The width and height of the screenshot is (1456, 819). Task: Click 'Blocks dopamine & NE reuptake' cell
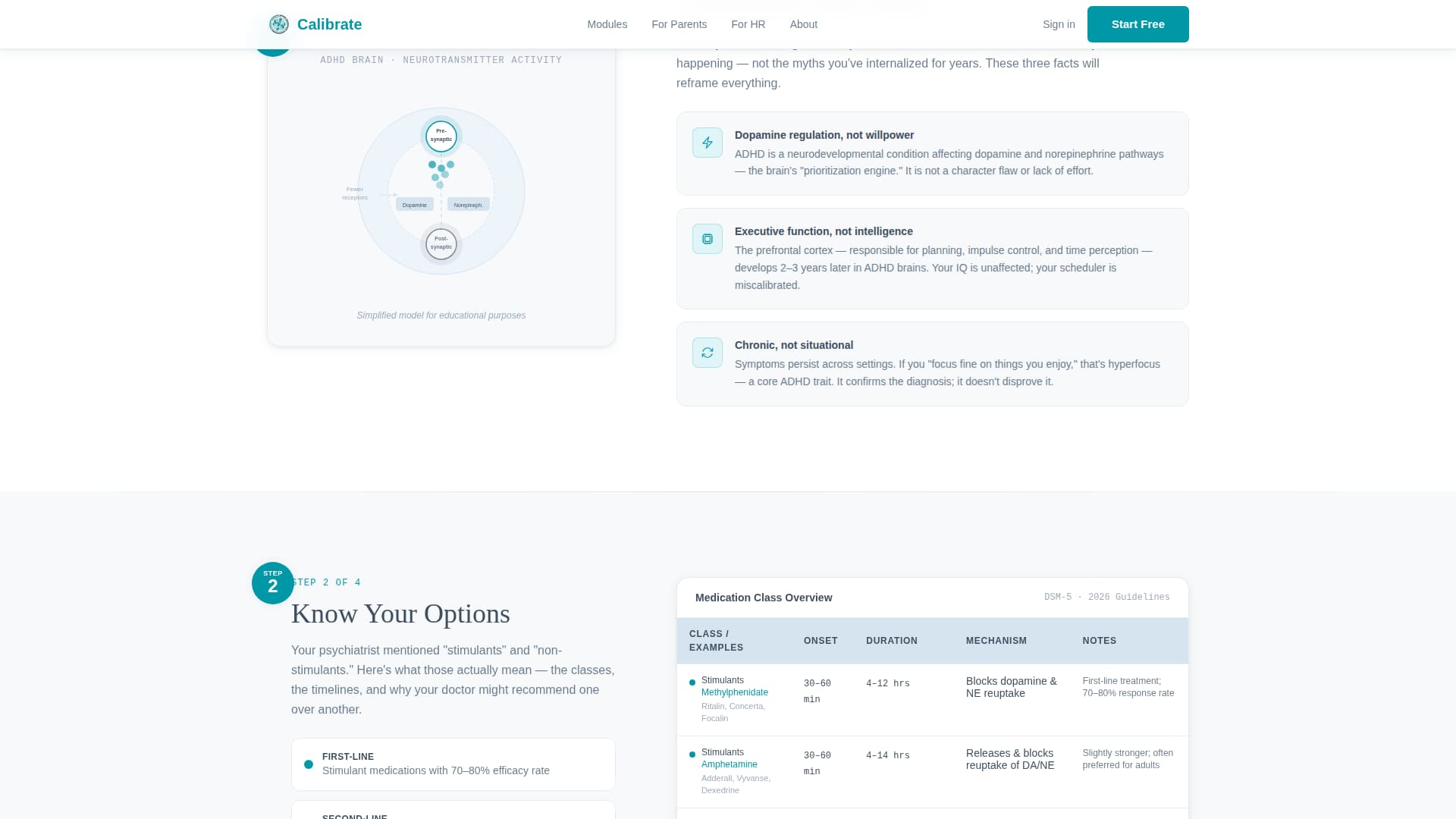pyautogui.click(x=1012, y=687)
